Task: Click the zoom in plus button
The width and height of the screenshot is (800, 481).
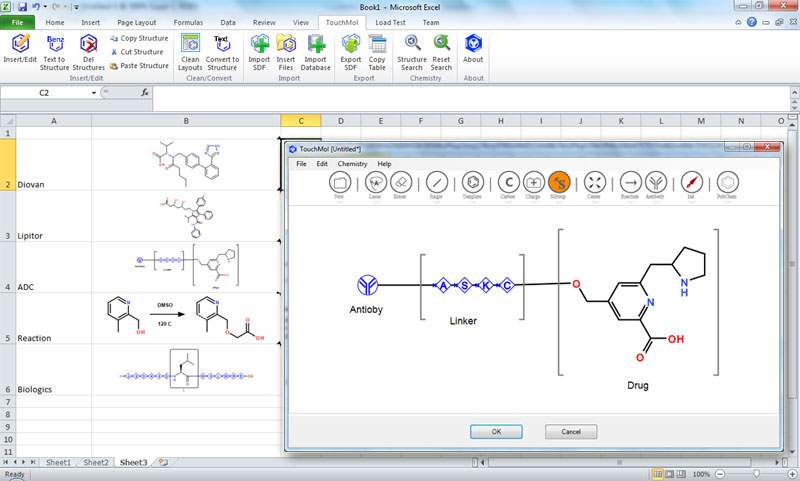Action: (x=792, y=474)
